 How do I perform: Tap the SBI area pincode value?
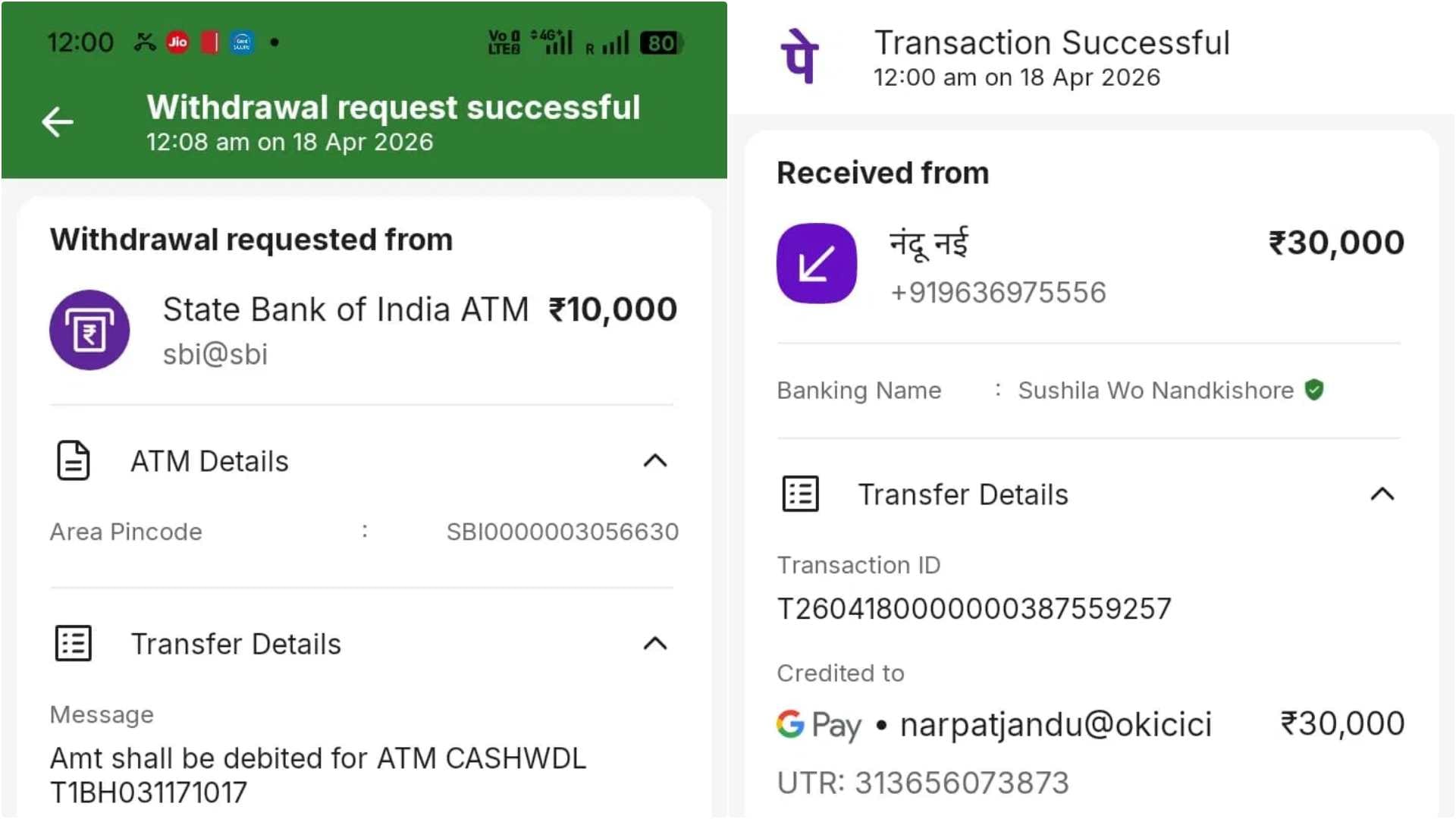pyautogui.click(x=562, y=532)
